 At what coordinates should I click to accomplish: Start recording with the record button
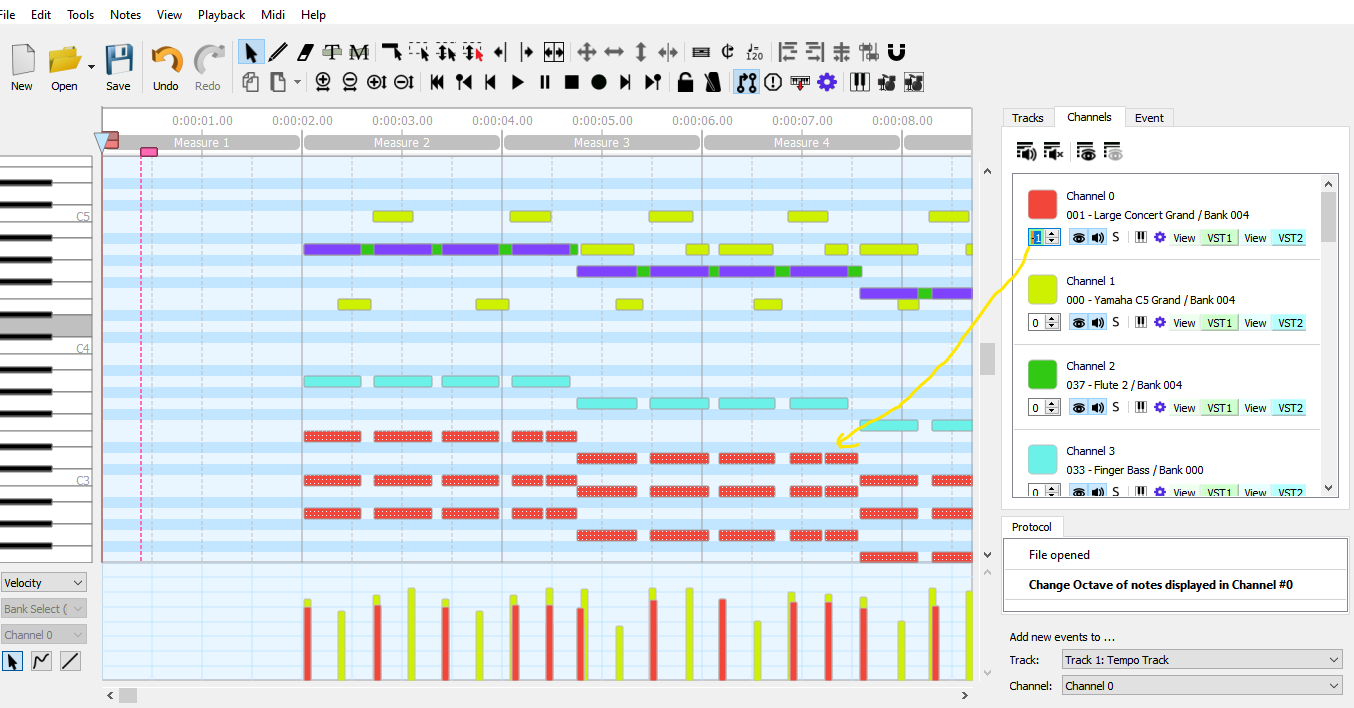[x=599, y=82]
